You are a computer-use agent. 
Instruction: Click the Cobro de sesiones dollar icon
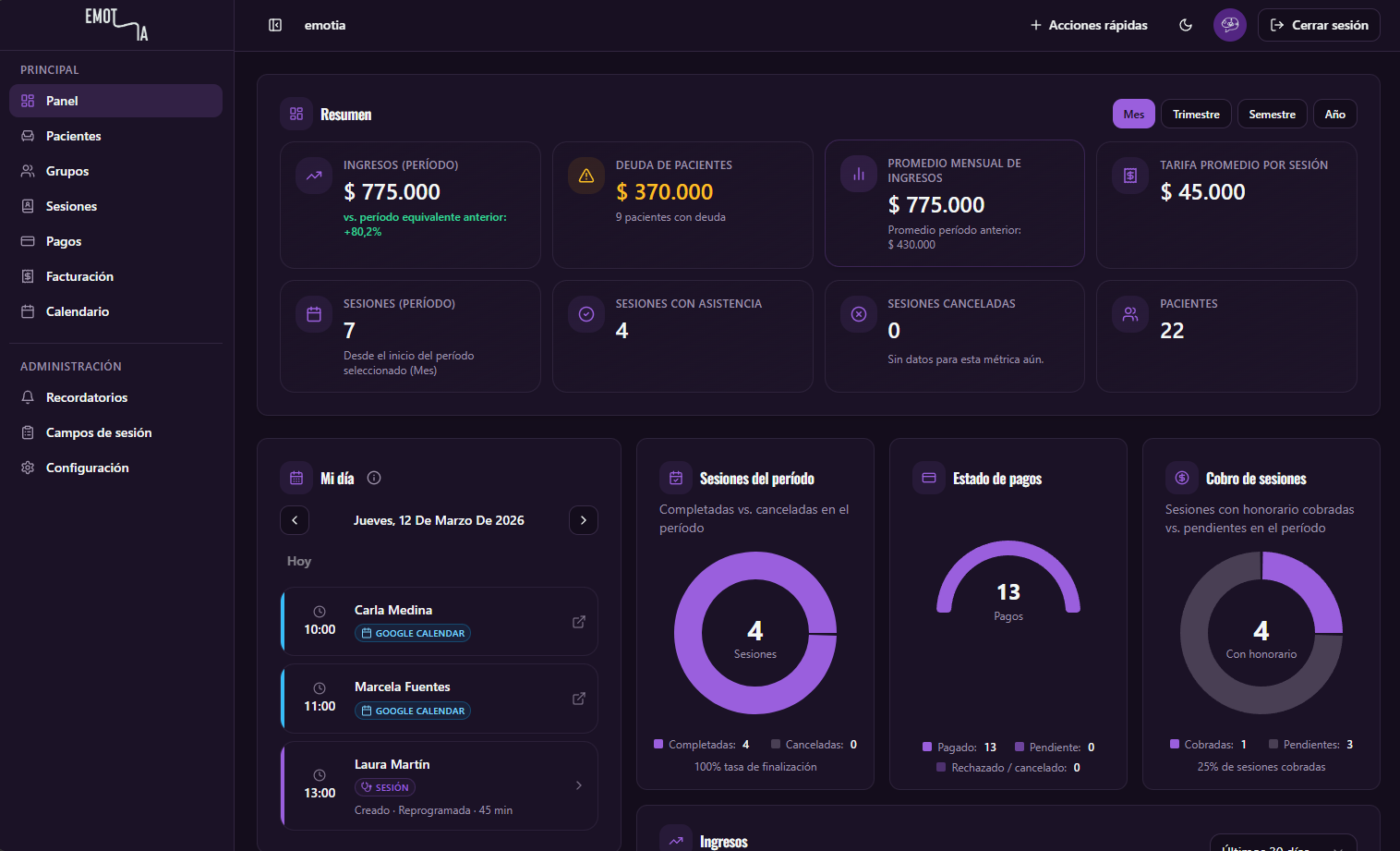click(1182, 478)
